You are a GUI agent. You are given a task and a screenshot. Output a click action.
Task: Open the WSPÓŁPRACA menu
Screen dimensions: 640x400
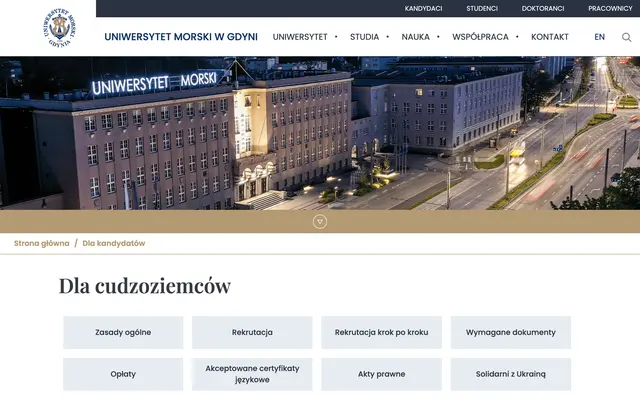(x=480, y=37)
